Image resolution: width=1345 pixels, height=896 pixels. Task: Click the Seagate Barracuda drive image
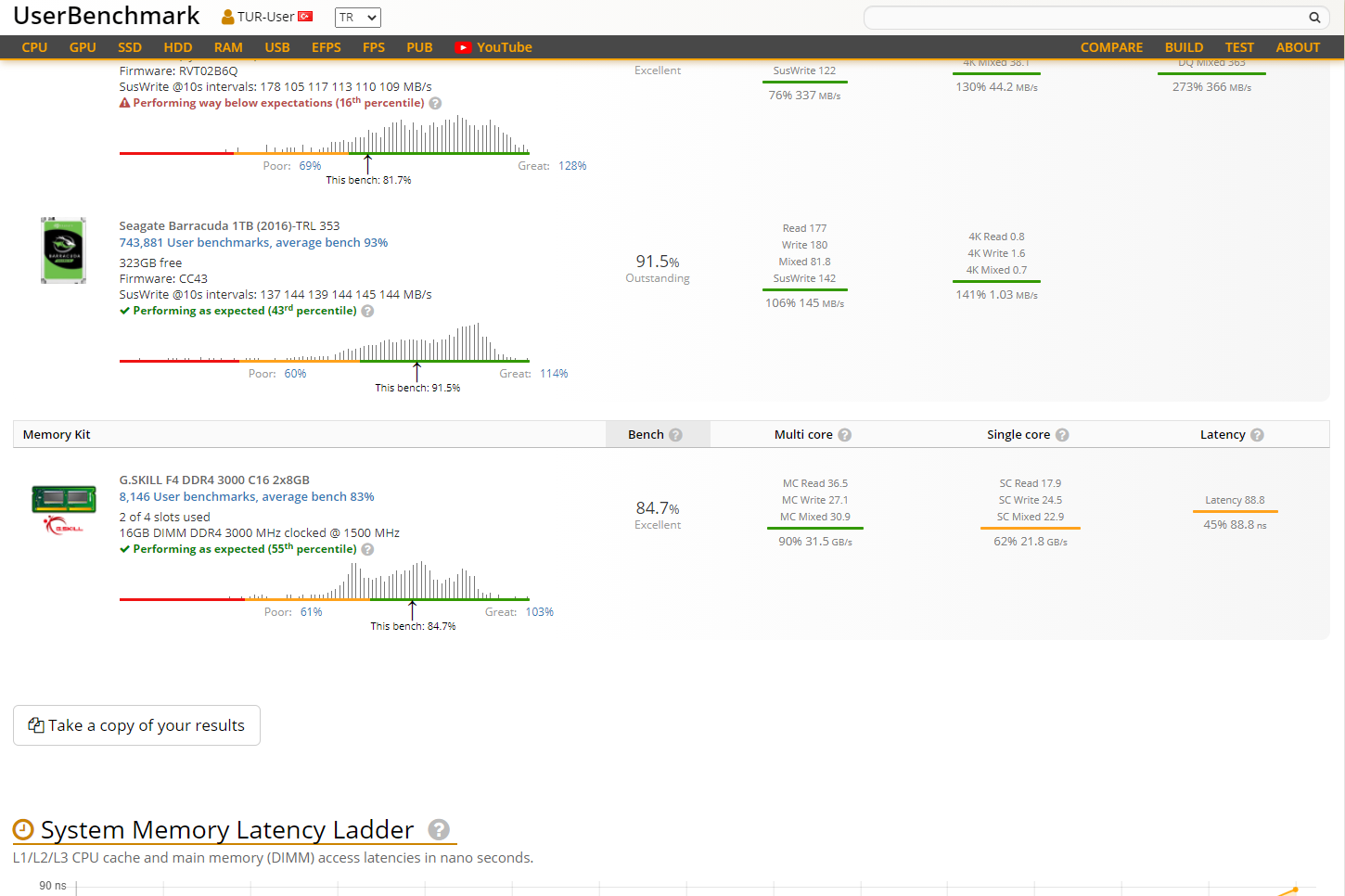pyautogui.click(x=63, y=250)
